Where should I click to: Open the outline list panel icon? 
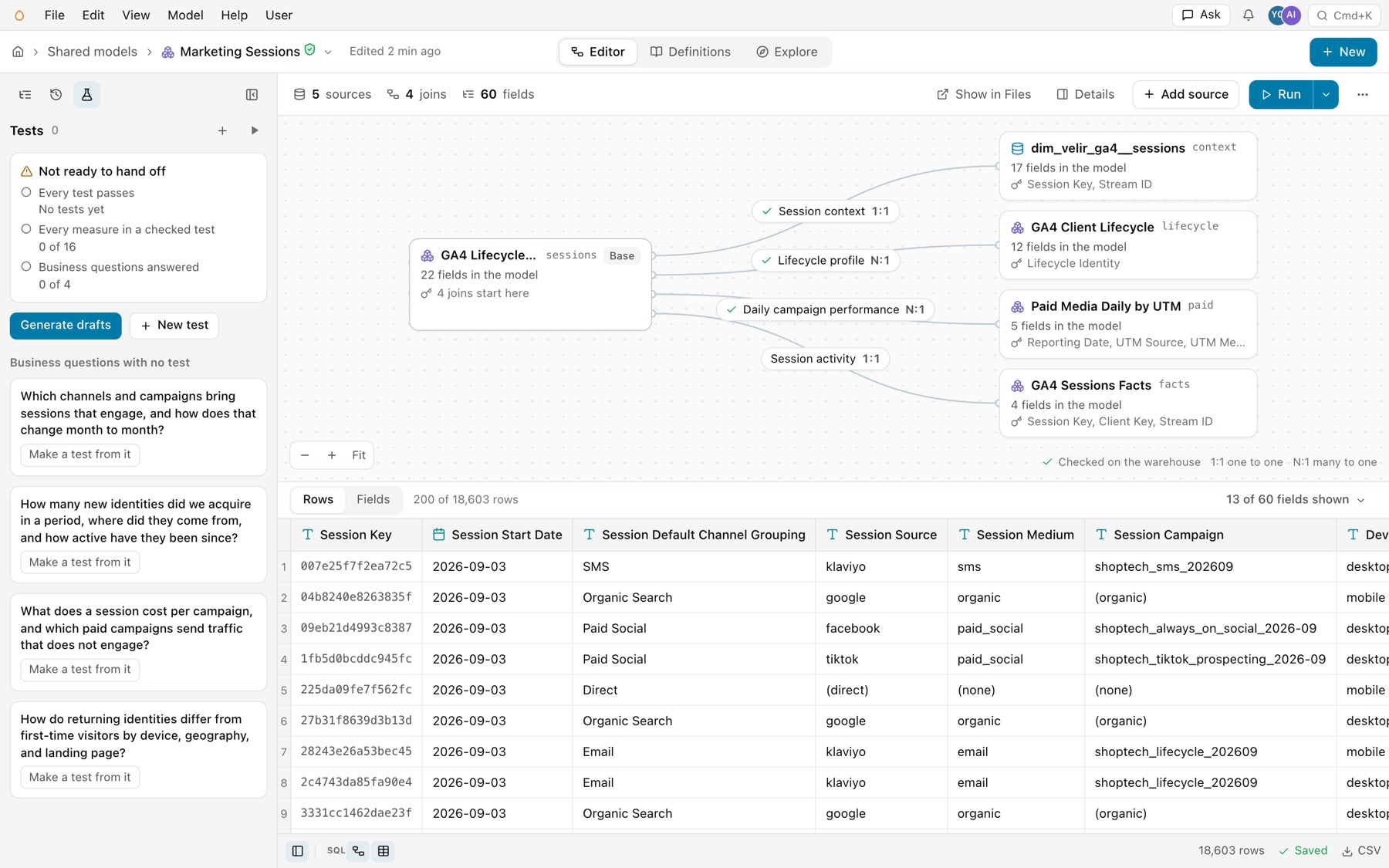pyautogui.click(x=25, y=94)
